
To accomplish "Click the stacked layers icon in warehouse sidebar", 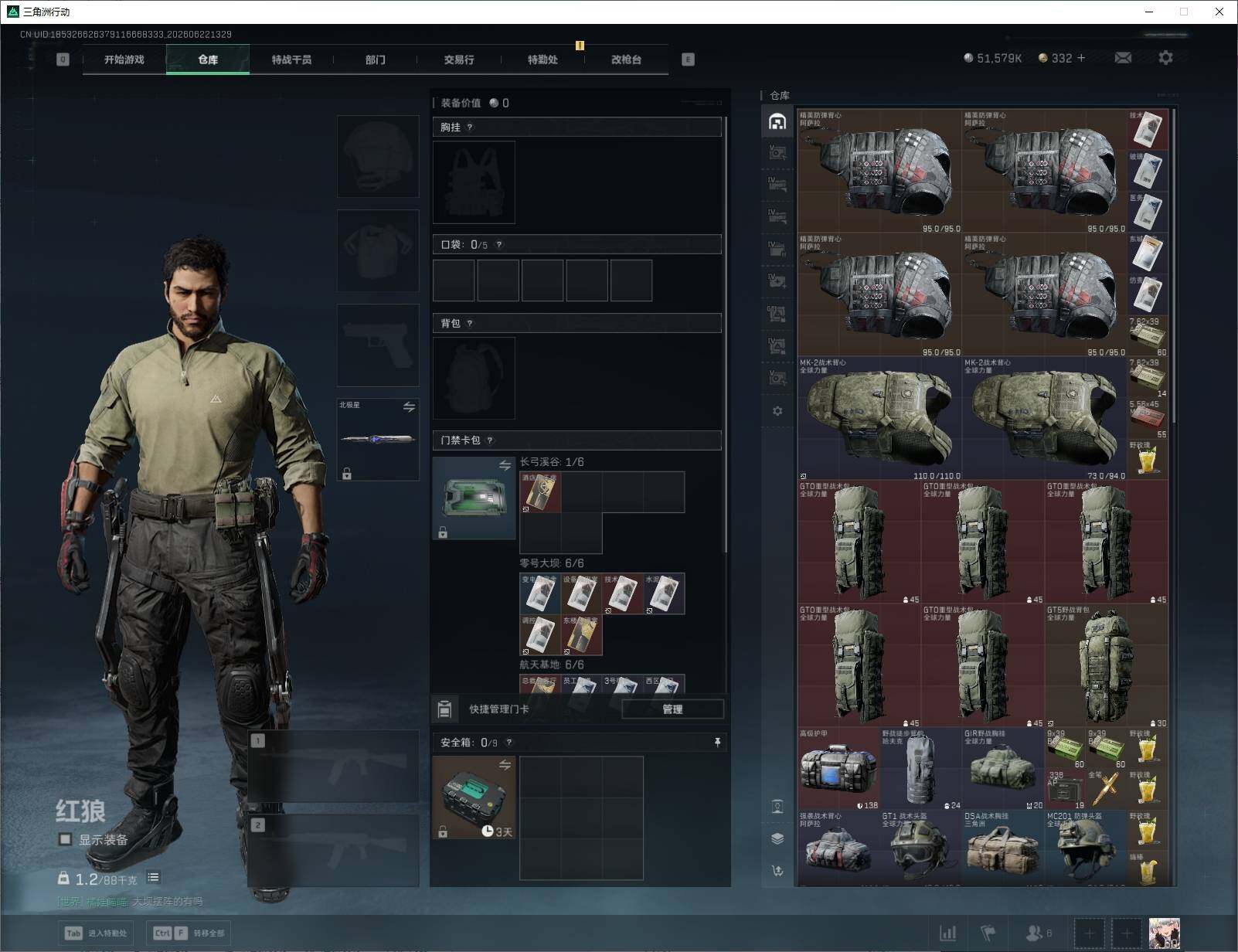I will tap(777, 839).
